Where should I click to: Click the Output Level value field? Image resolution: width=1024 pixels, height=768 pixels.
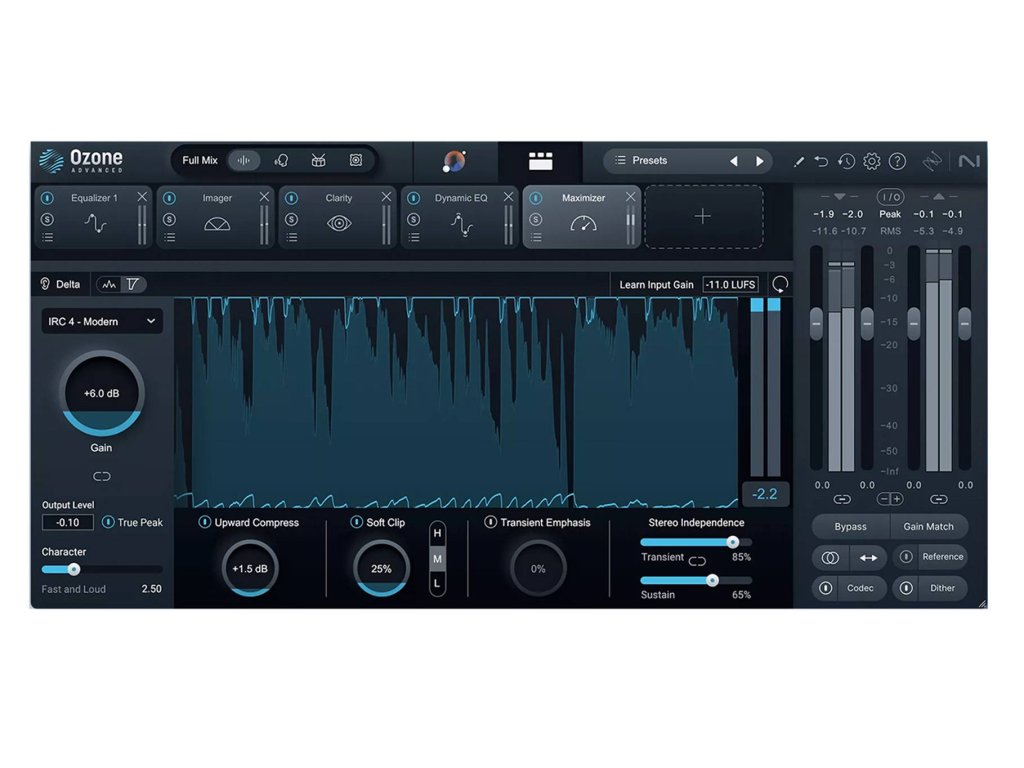tap(67, 522)
